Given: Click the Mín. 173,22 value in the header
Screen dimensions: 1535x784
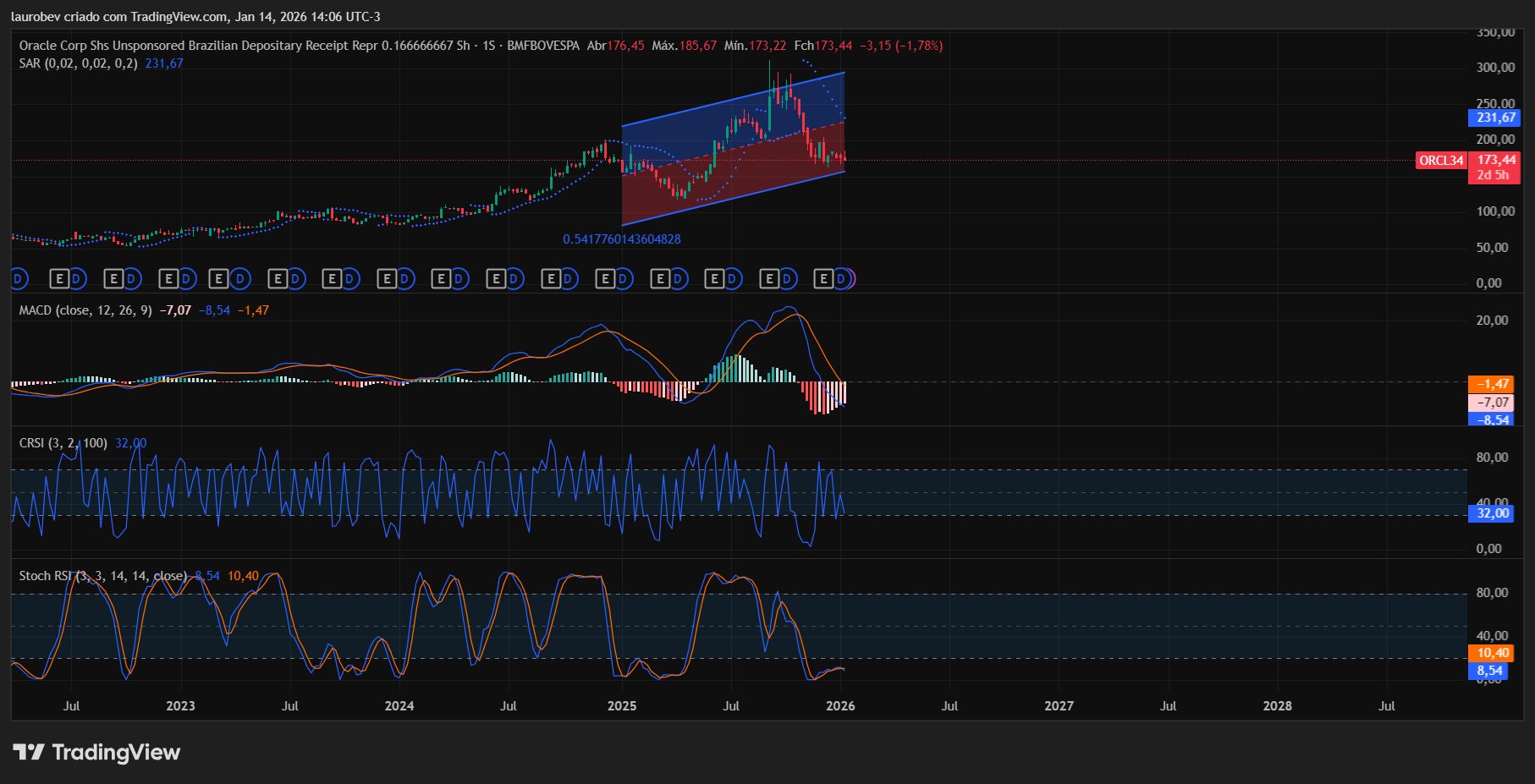Looking at the screenshot, I should coord(755,46).
